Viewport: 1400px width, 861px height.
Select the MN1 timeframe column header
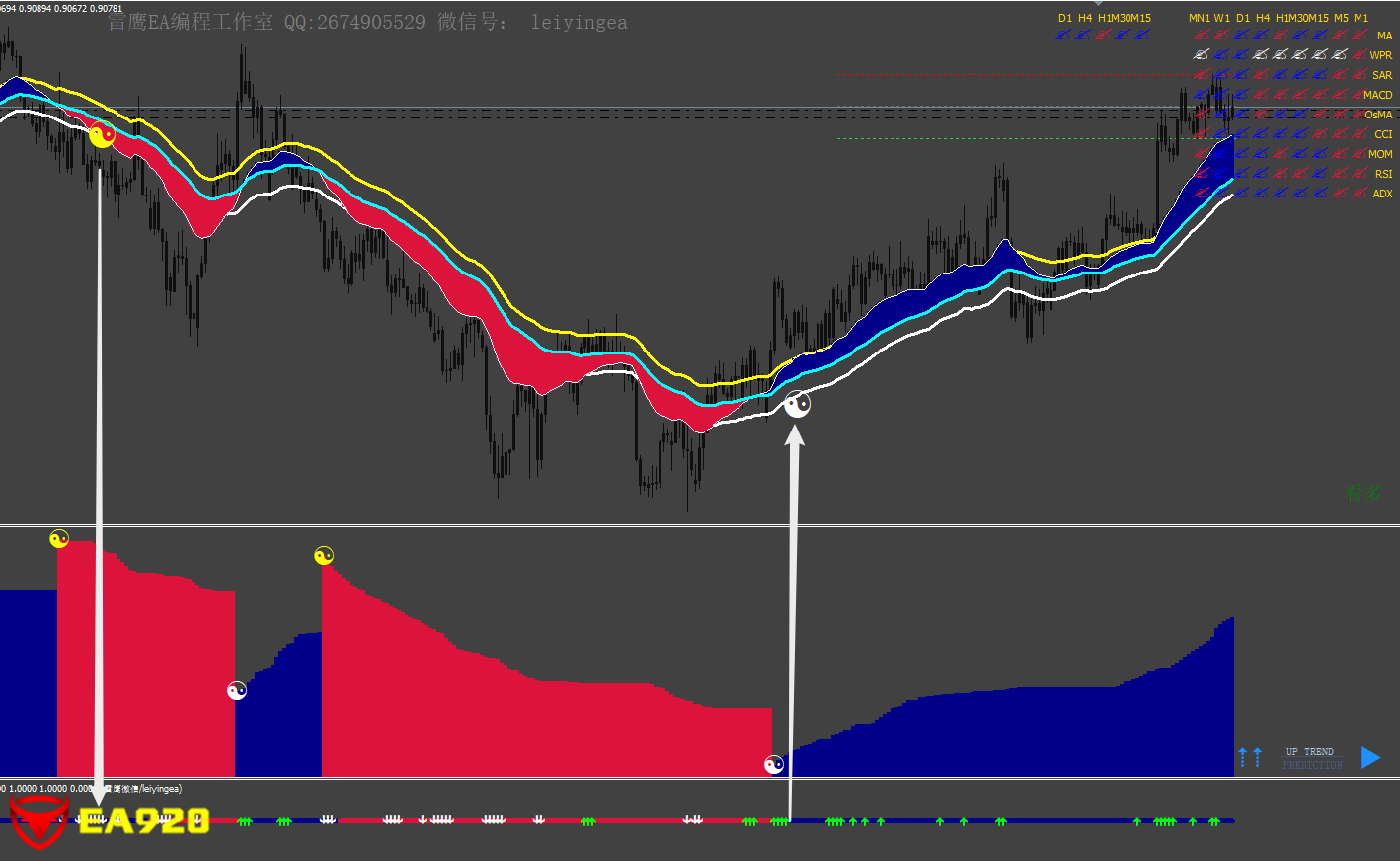pos(1199,18)
